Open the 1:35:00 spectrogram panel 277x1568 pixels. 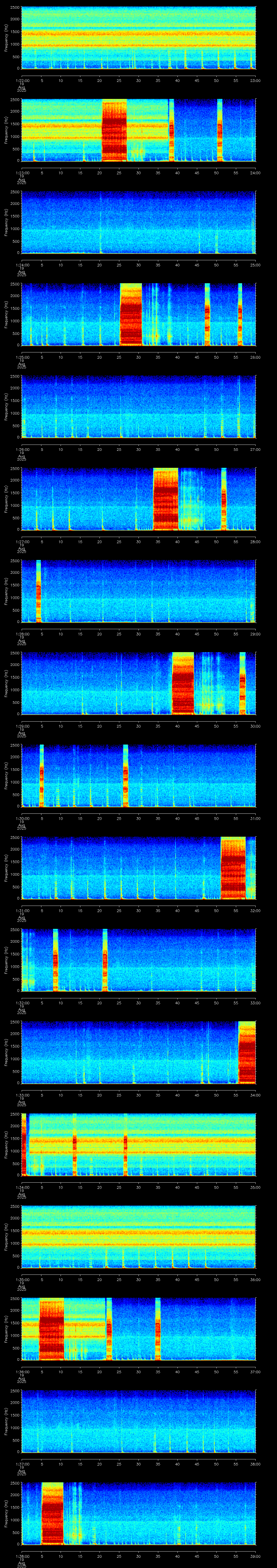click(138, 1237)
